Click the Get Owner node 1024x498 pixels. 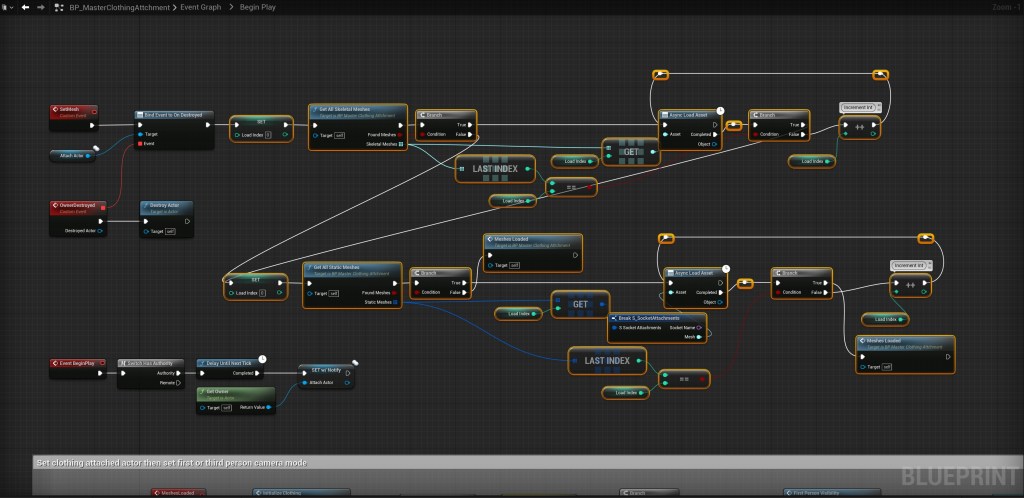[236, 391]
